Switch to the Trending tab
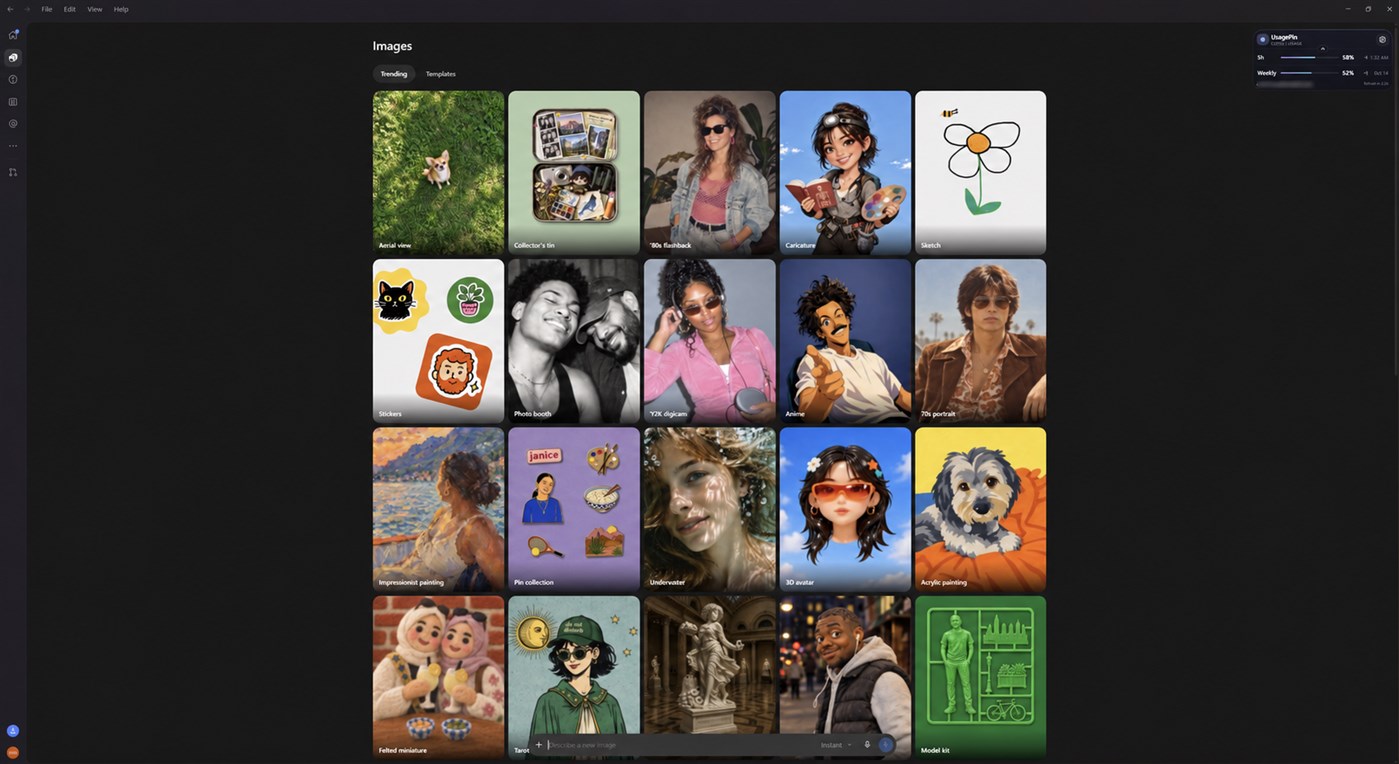This screenshot has width=1399, height=764. tap(394, 74)
